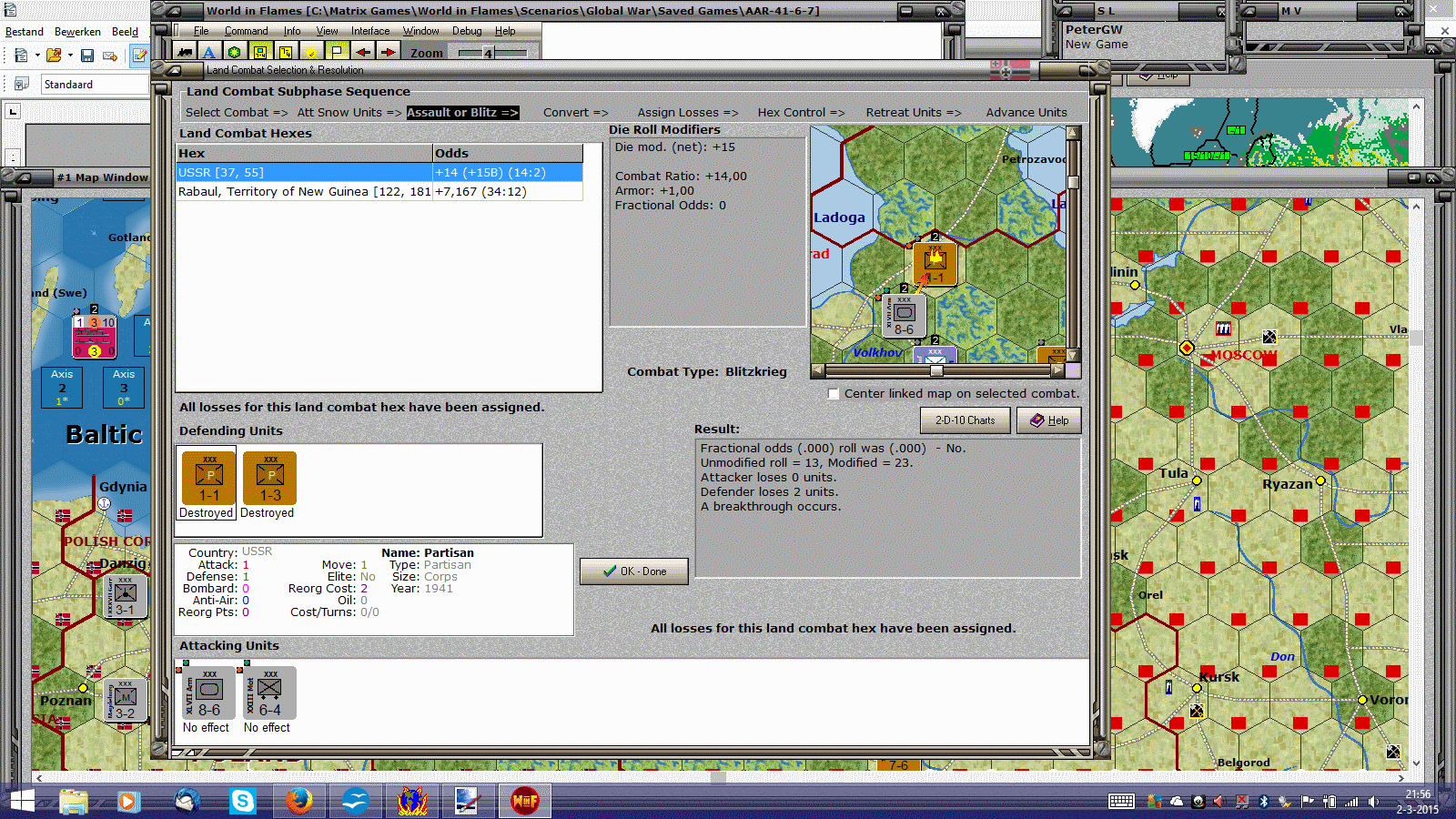Open the Info menu
This screenshot has width=1456, height=819.
[292, 31]
